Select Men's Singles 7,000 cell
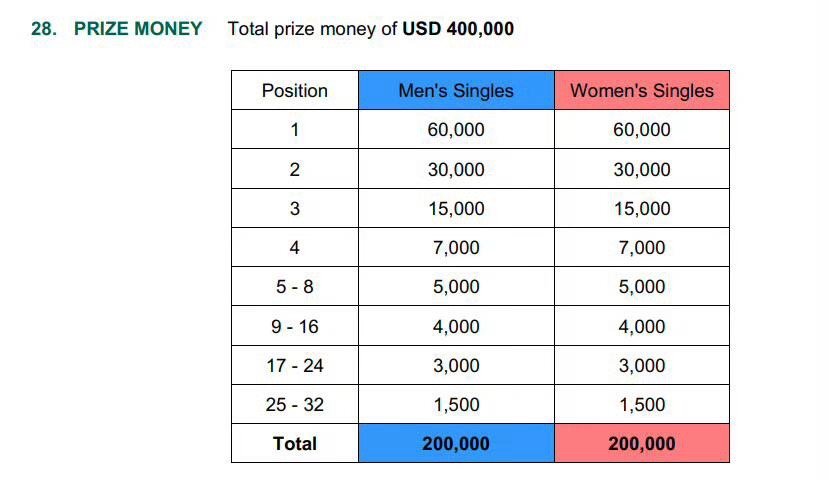829x480 pixels. 456,247
